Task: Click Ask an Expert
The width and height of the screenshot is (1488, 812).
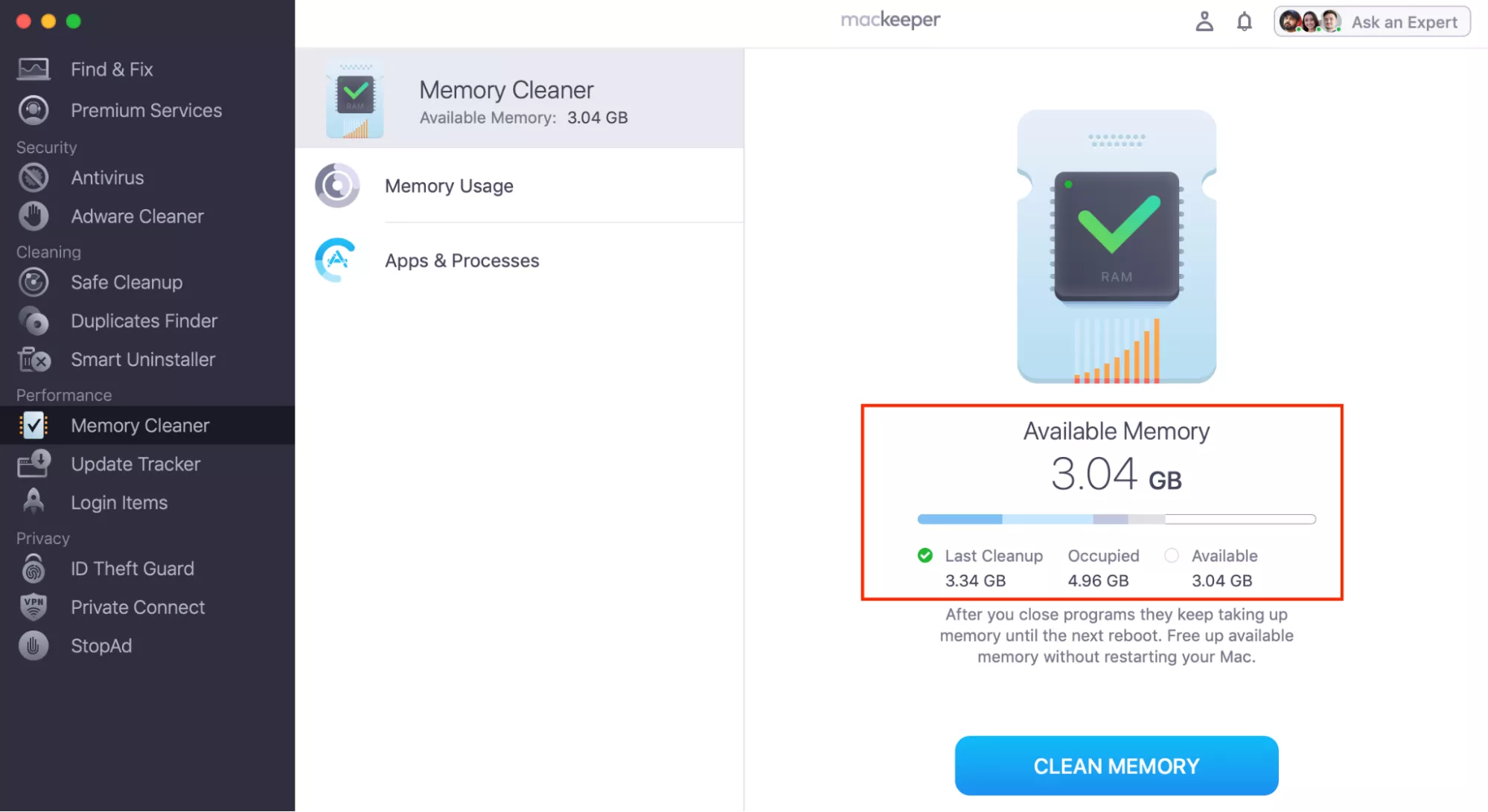Action: pyautogui.click(x=1405, y=22)
